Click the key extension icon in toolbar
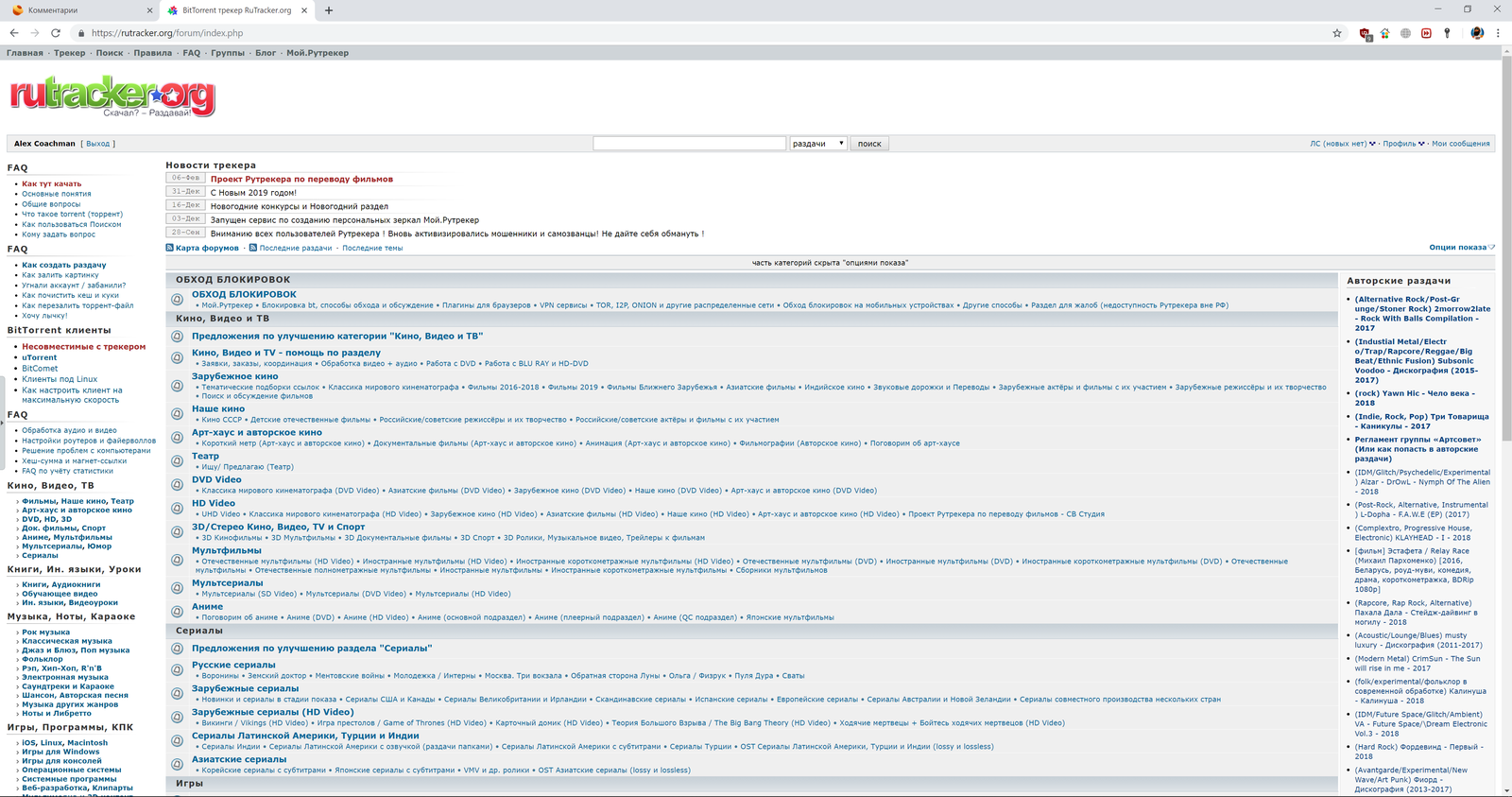Screen dimensions: 1512x797 (1447, 33)
